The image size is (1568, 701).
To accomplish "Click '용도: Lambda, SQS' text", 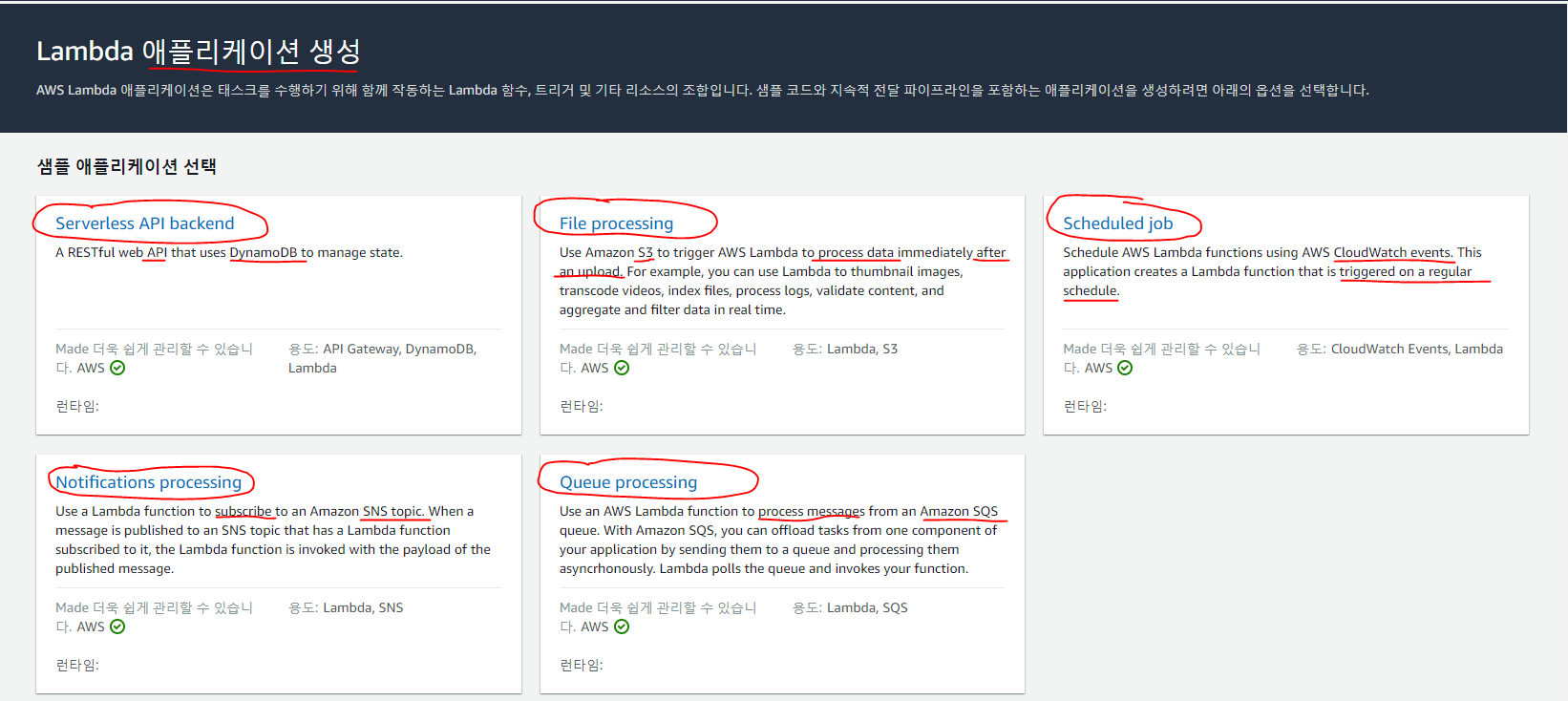I will coord(850,607).
